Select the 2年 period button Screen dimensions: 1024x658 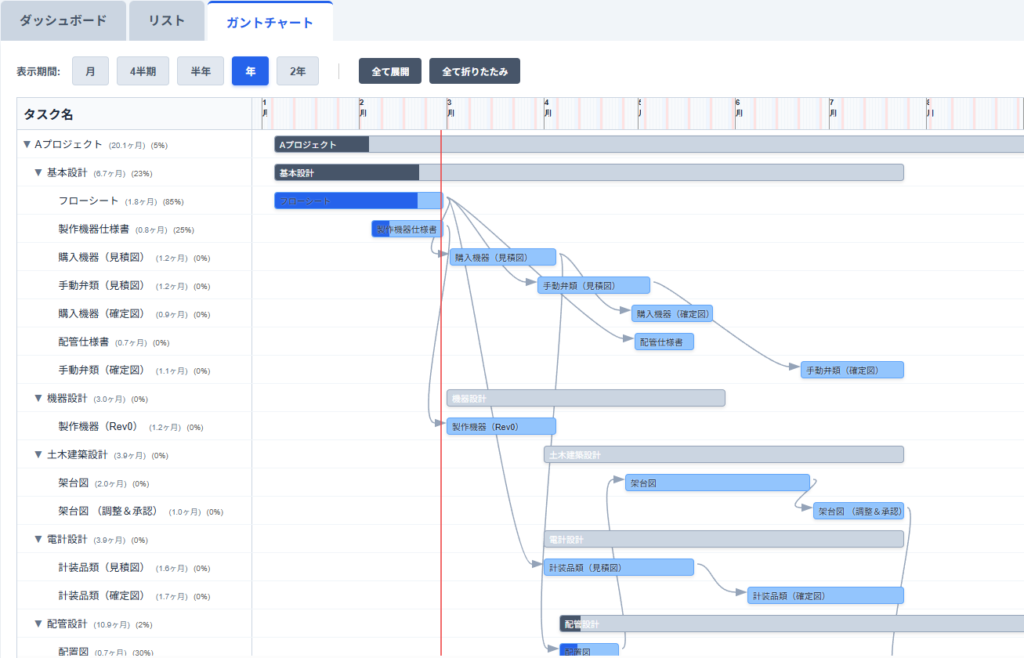coord(298,72)
